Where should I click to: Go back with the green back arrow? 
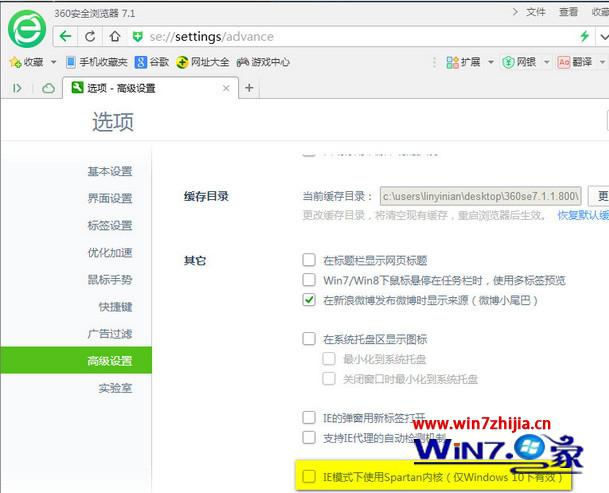click(x=65, y=37)
